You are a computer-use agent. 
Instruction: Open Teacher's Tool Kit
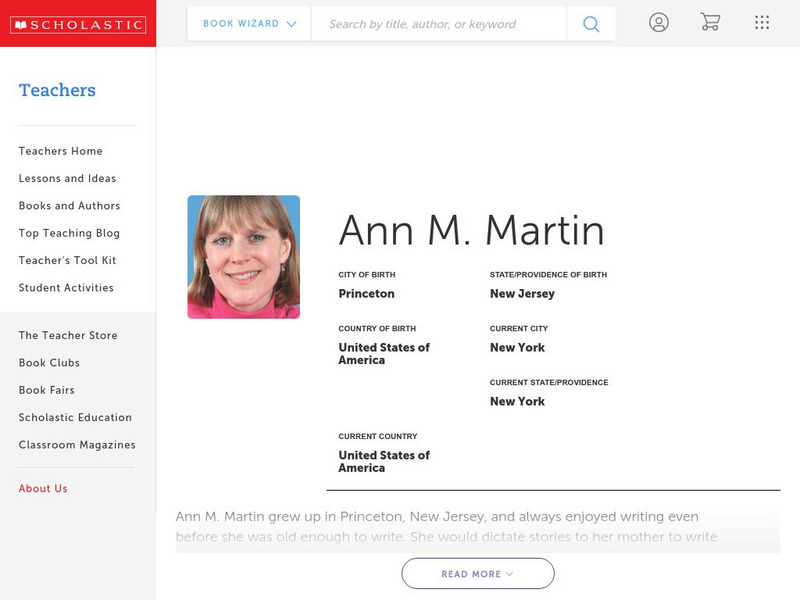(x=67, y=260)
